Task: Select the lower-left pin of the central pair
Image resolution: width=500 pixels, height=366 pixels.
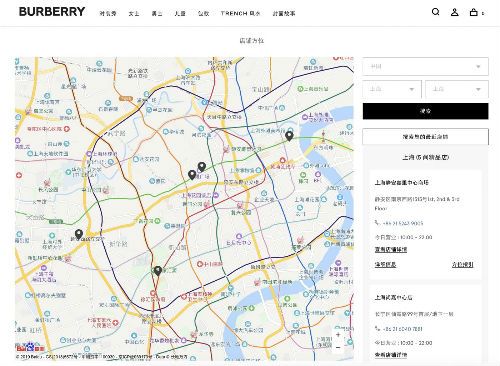Action: tap(192, 175)
